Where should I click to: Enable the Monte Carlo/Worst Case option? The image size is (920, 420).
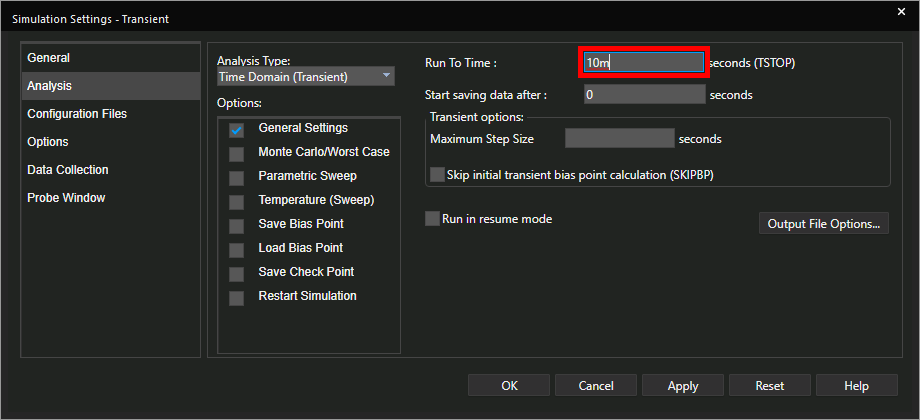(236, 154)
